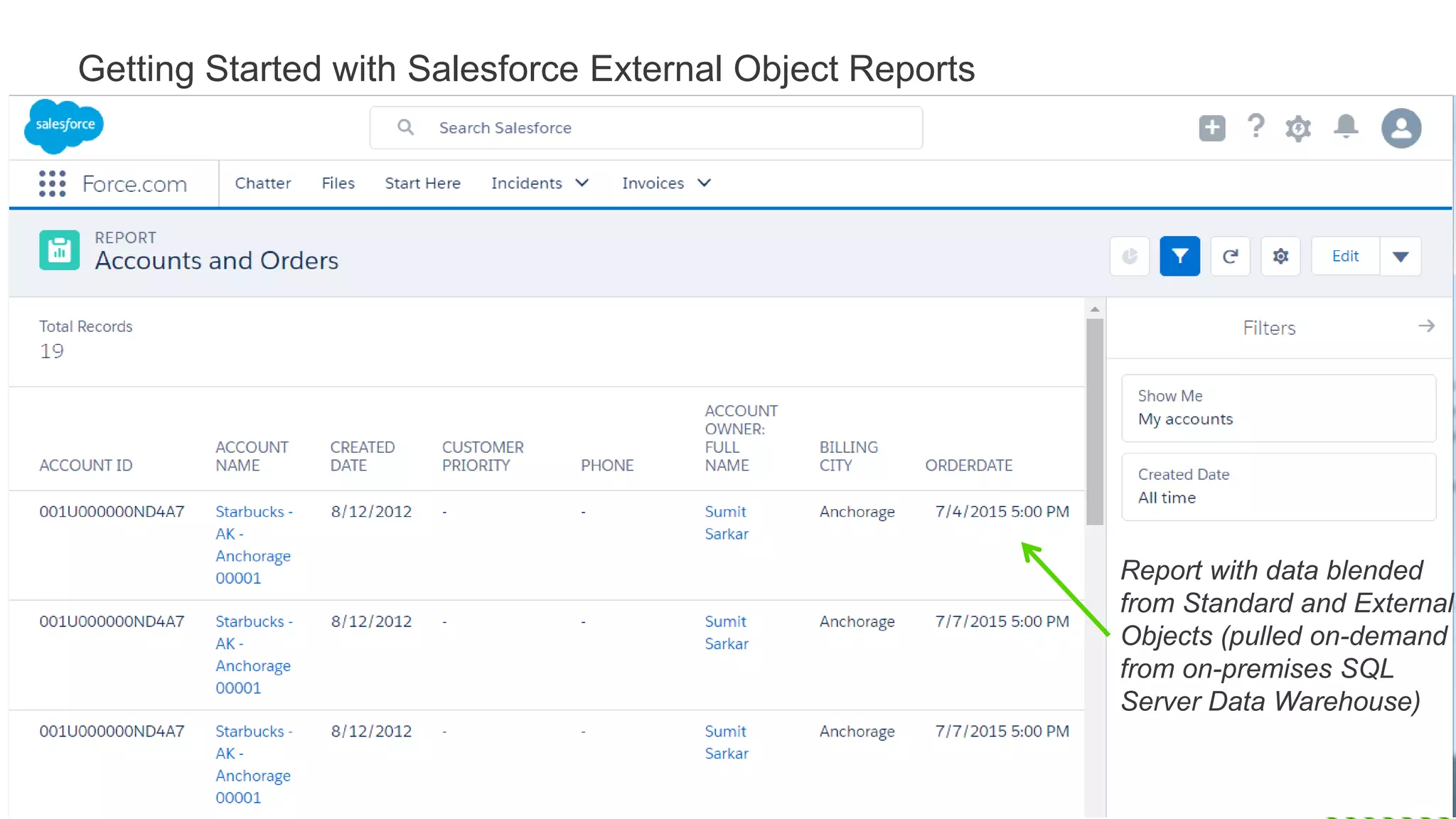Sort by the ACCOUNT NAME column header
The image size is (1456, 819).
[252, 456]
